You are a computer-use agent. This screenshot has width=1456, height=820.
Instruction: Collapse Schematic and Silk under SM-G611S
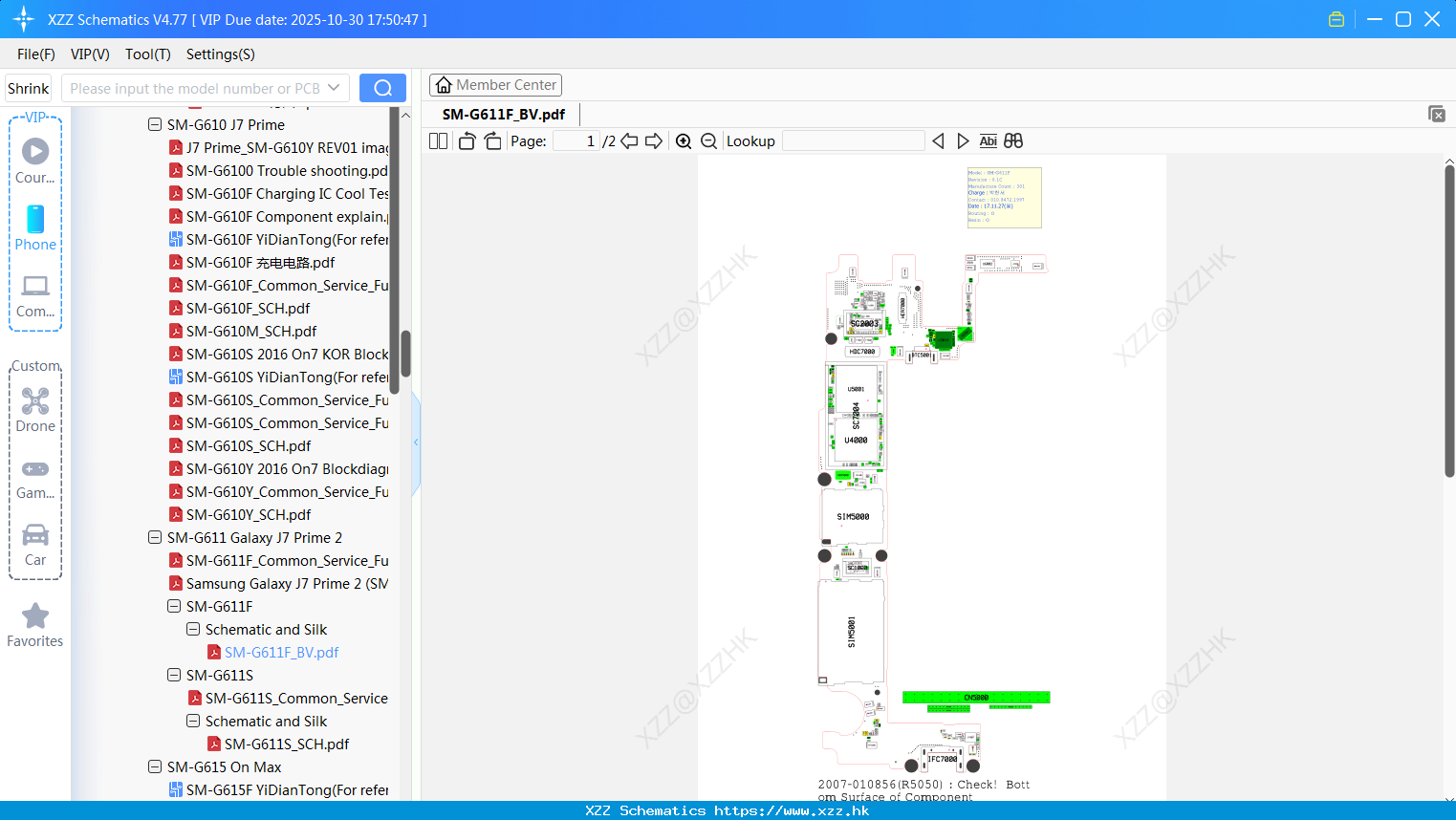tap(193, 721)
